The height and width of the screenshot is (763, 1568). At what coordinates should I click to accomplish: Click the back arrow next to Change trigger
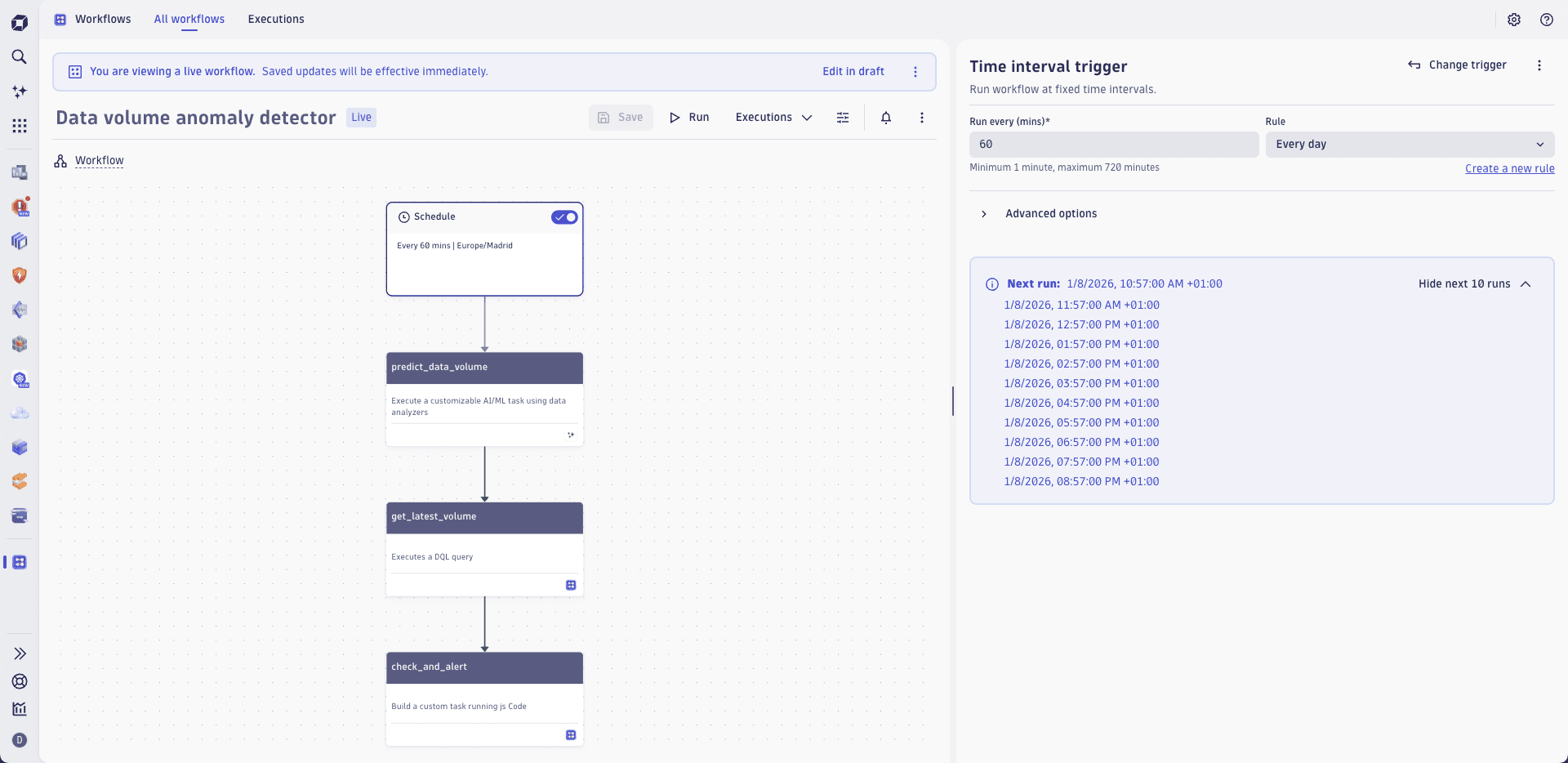[1414, 65]
